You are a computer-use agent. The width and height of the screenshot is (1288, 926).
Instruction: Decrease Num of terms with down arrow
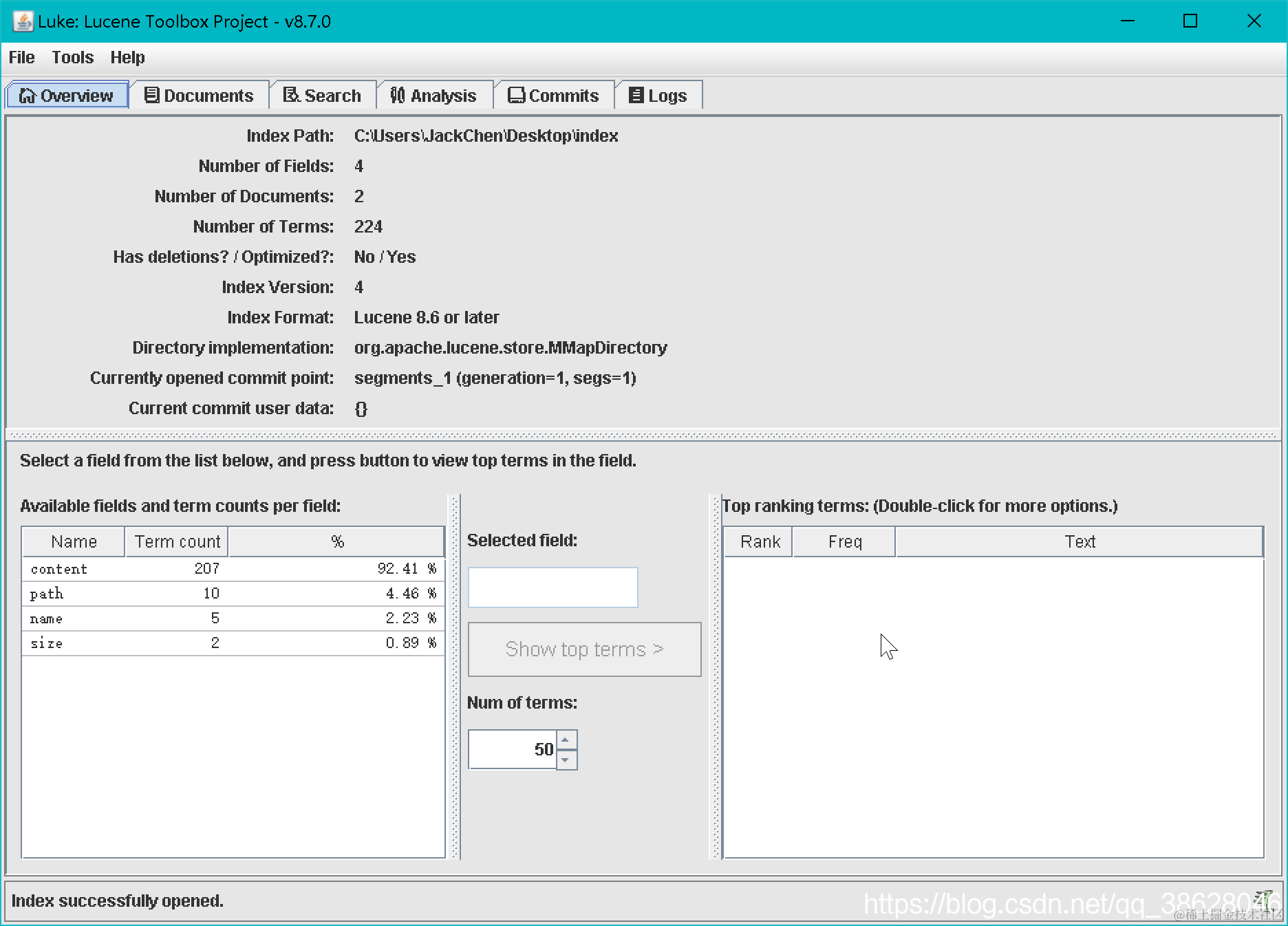click(x=566, y=760)
